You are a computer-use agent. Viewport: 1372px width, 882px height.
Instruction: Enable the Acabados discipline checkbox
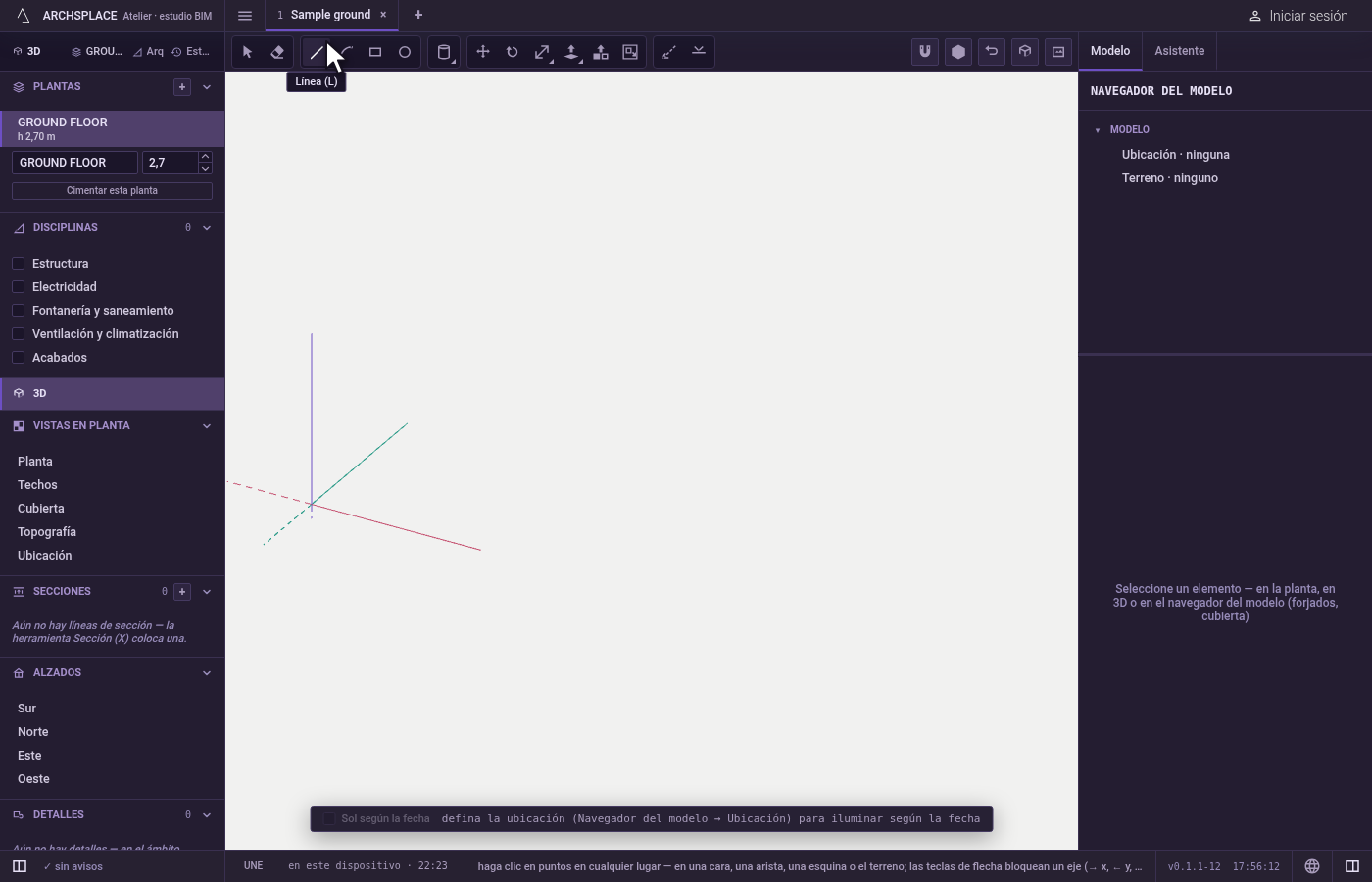point(18,358)
